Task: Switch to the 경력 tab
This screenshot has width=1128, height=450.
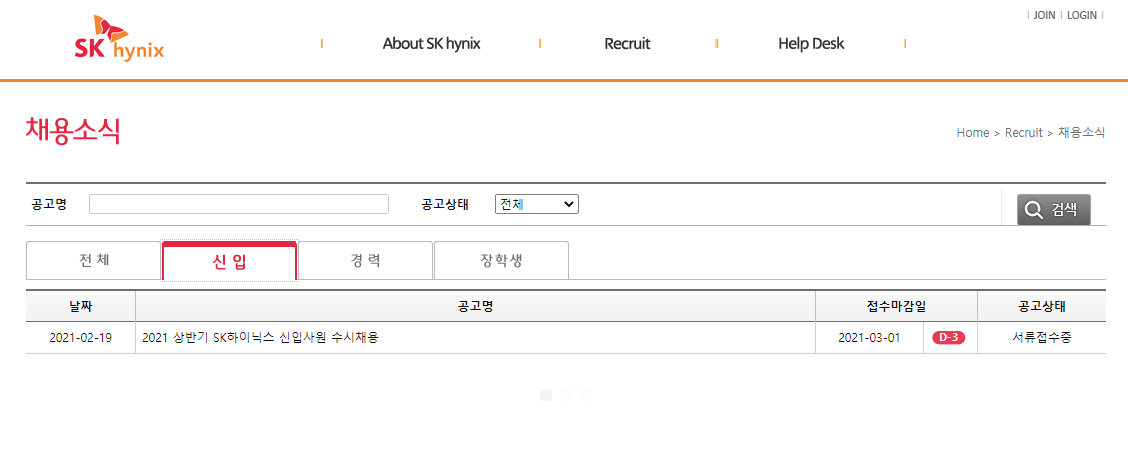Action: pos(365,260)
